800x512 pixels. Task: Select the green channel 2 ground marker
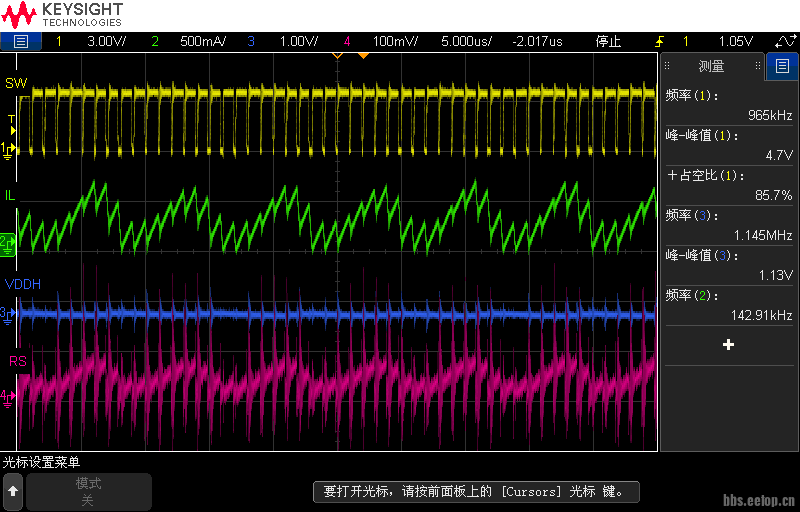point(8,244)
